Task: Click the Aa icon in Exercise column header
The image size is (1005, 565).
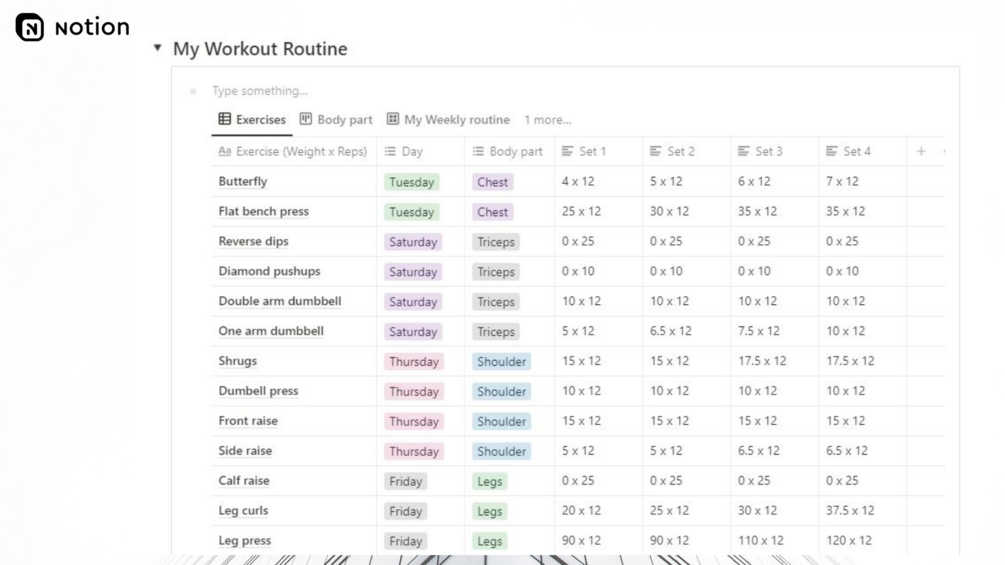Action: click(224, 151)
